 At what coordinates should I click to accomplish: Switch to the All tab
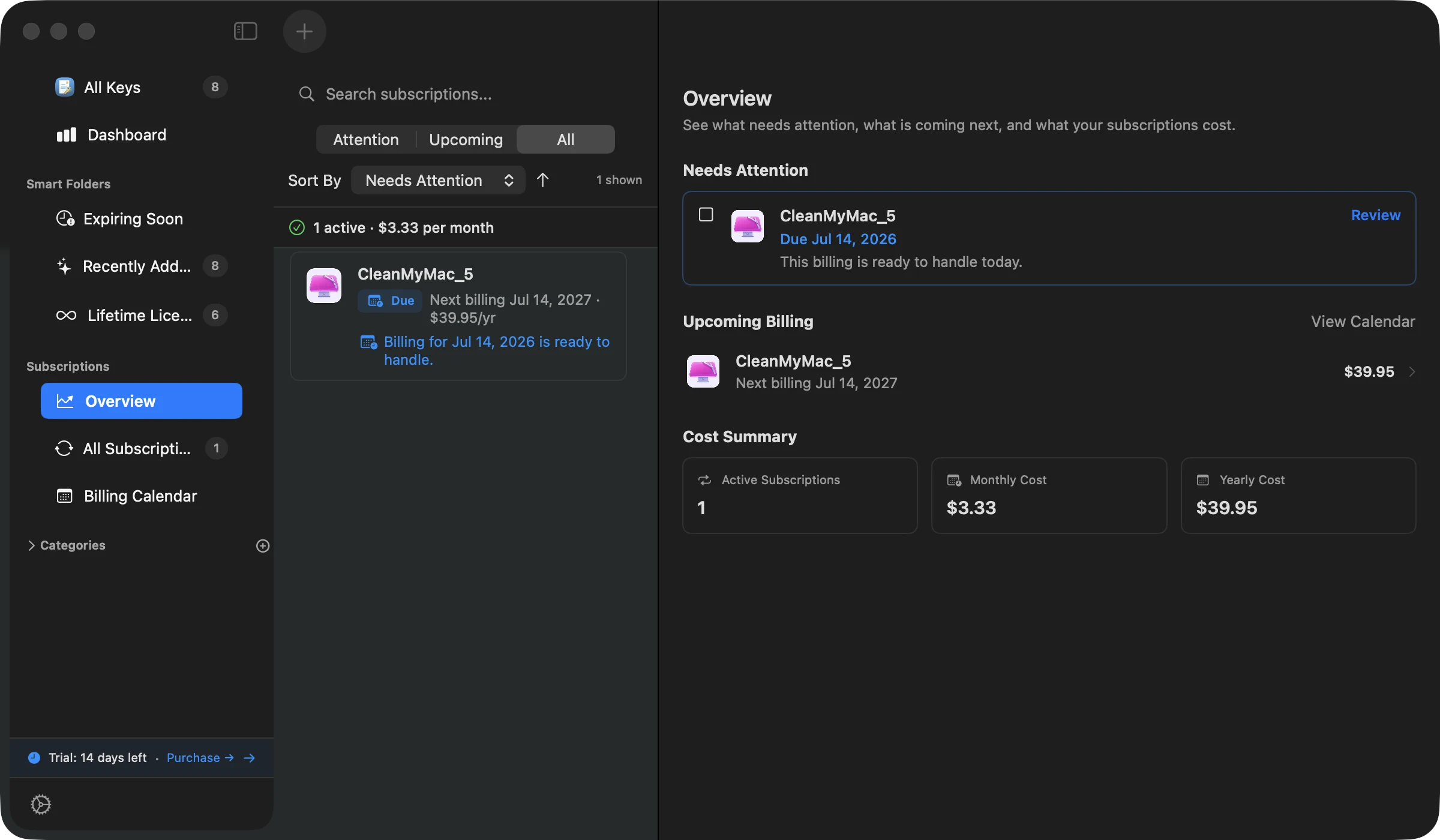pyautogui.click(x=565, y=140)
